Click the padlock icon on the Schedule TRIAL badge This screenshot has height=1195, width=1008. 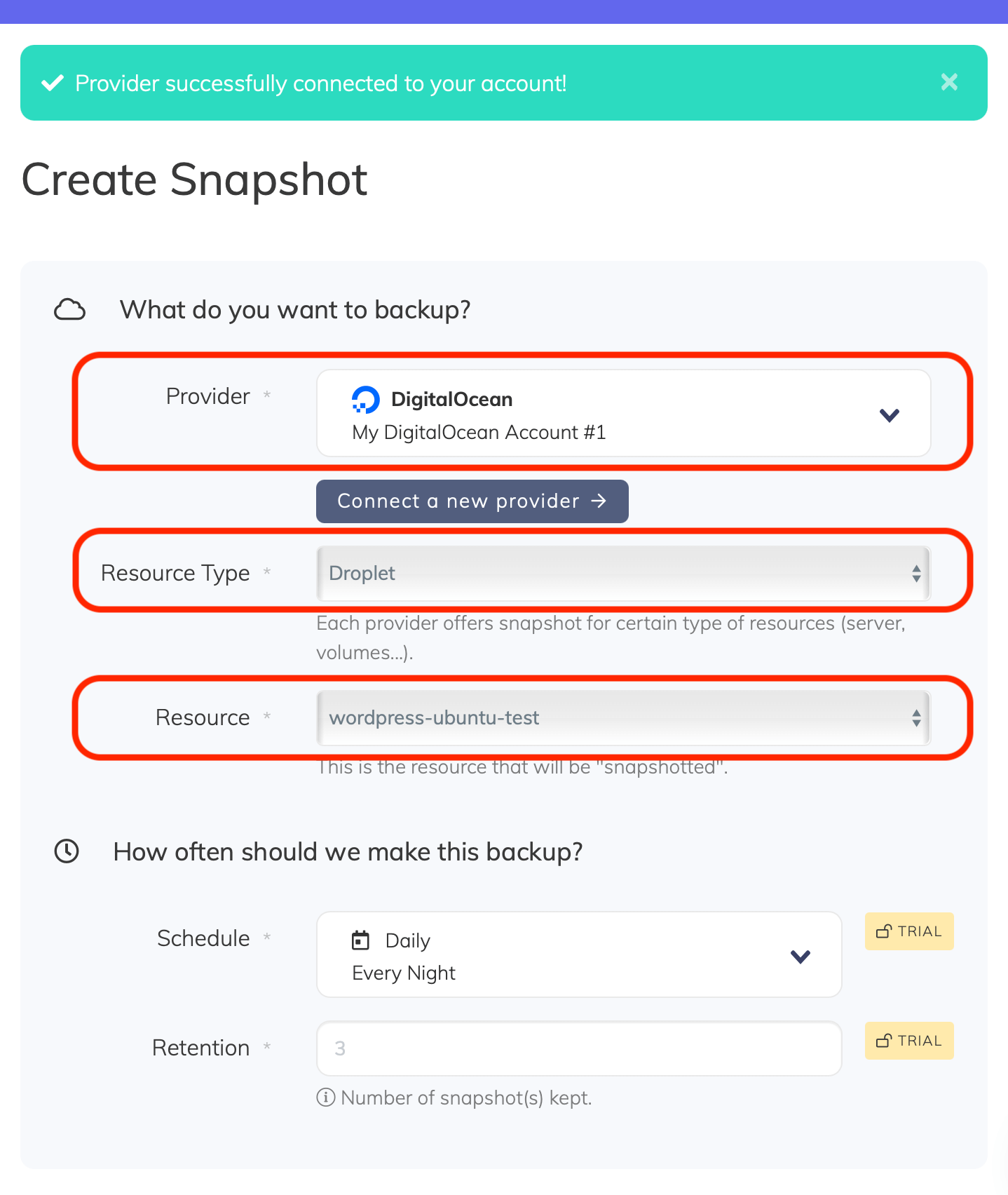tap(884, 931)
